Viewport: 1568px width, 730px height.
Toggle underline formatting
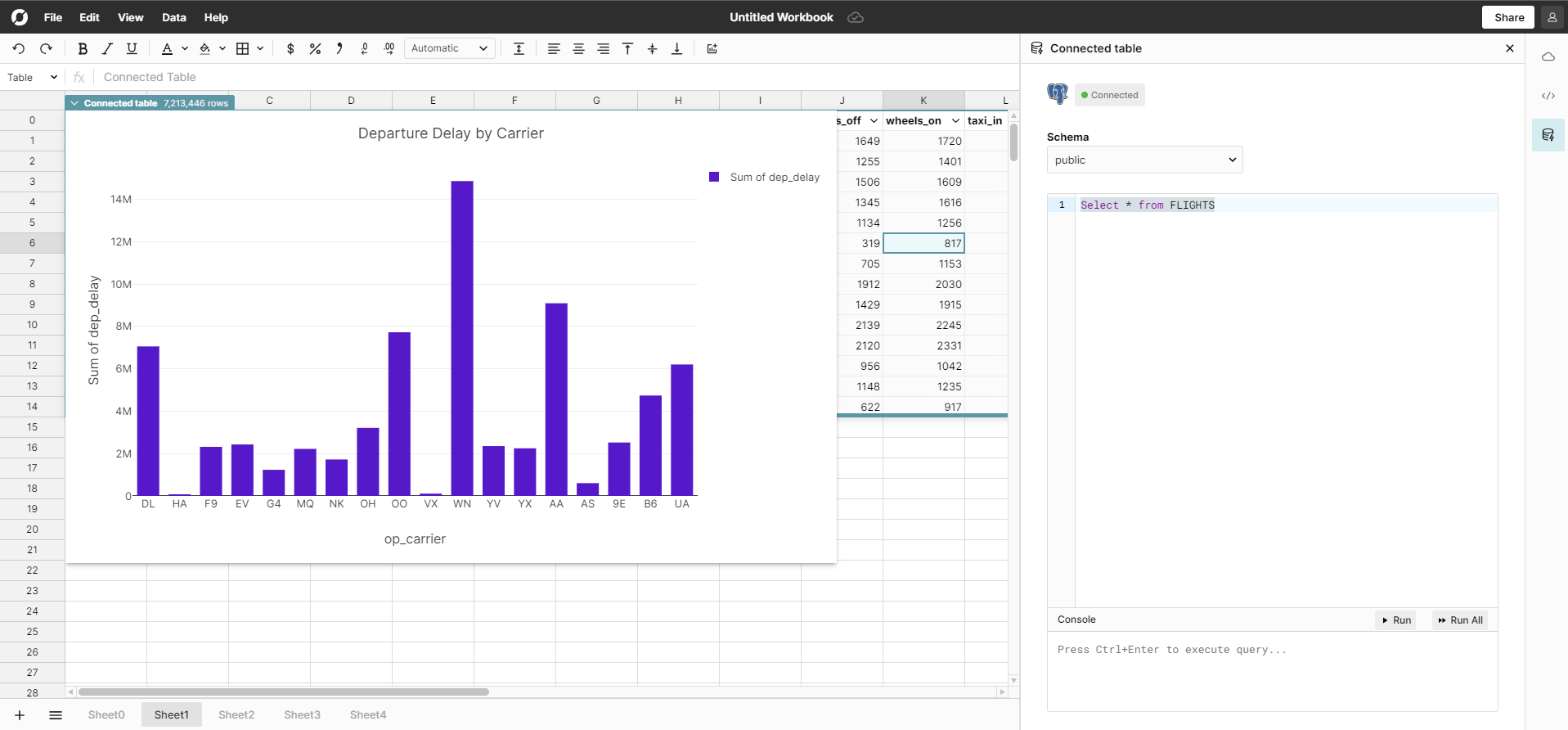[132, 49]
